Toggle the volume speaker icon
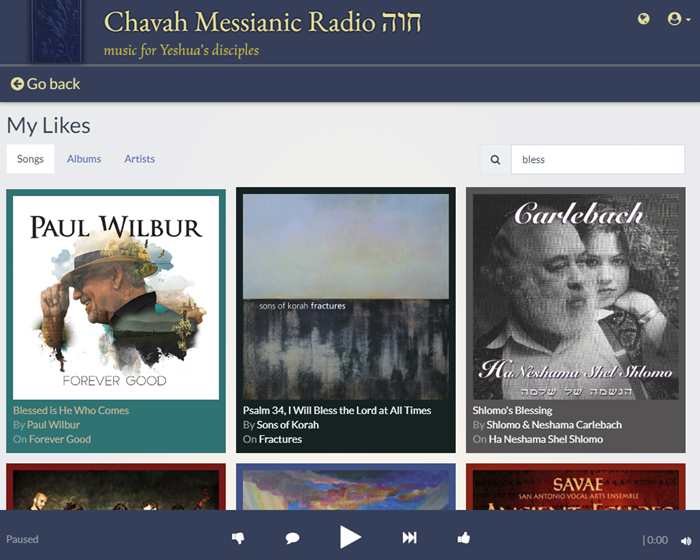700x560 pixels. (686, 541)
